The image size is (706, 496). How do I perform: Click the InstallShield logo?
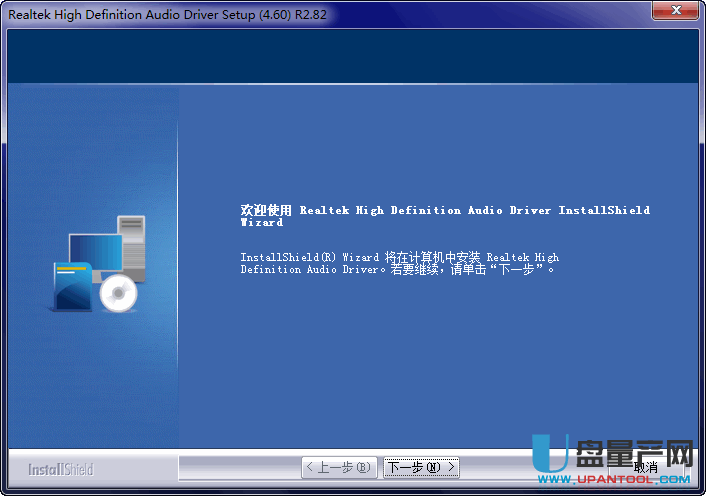[60, 469]
